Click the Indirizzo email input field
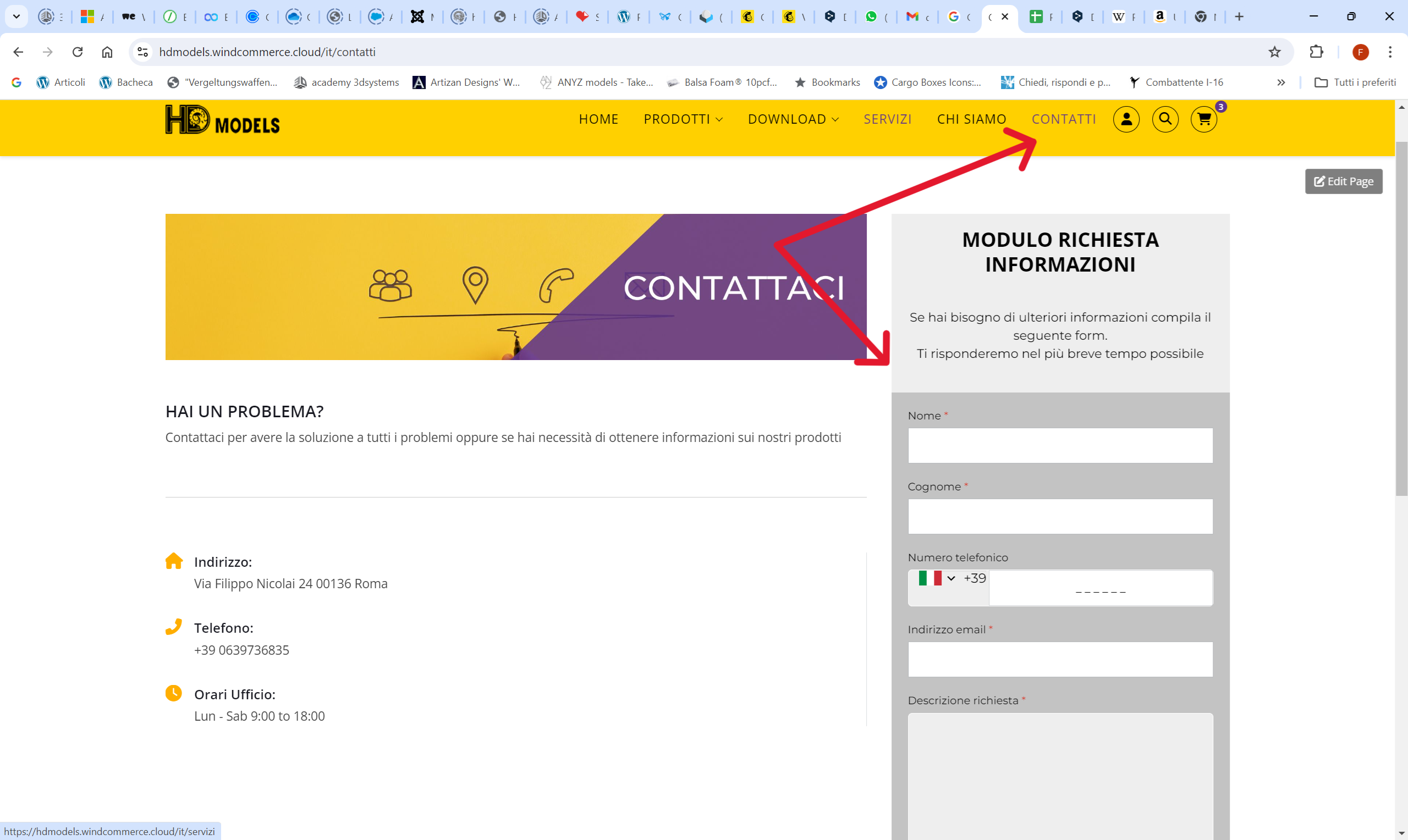 pyautogui.click(x=1060, y=660)
